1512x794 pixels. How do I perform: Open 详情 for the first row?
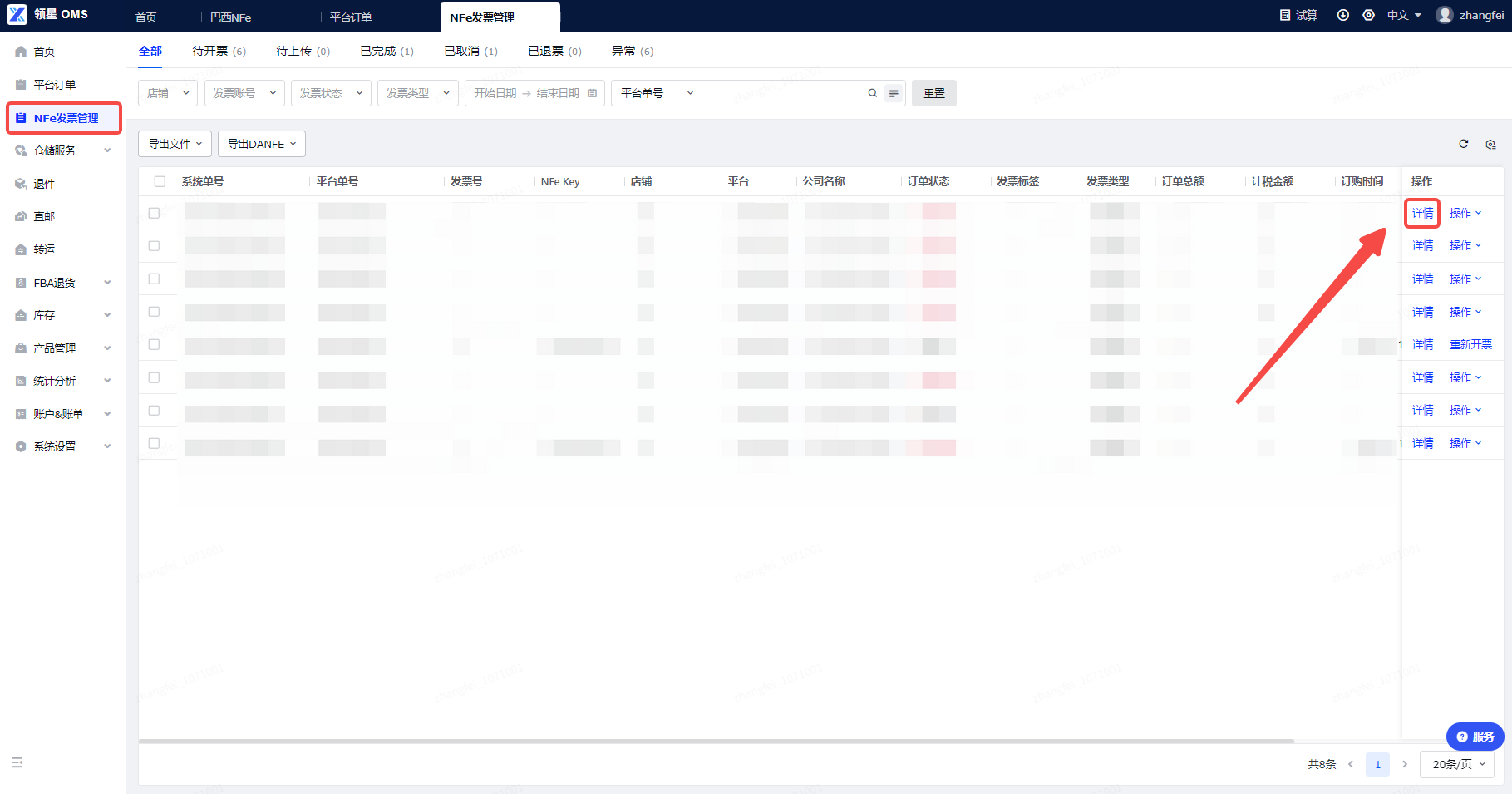coord(1422,213)
